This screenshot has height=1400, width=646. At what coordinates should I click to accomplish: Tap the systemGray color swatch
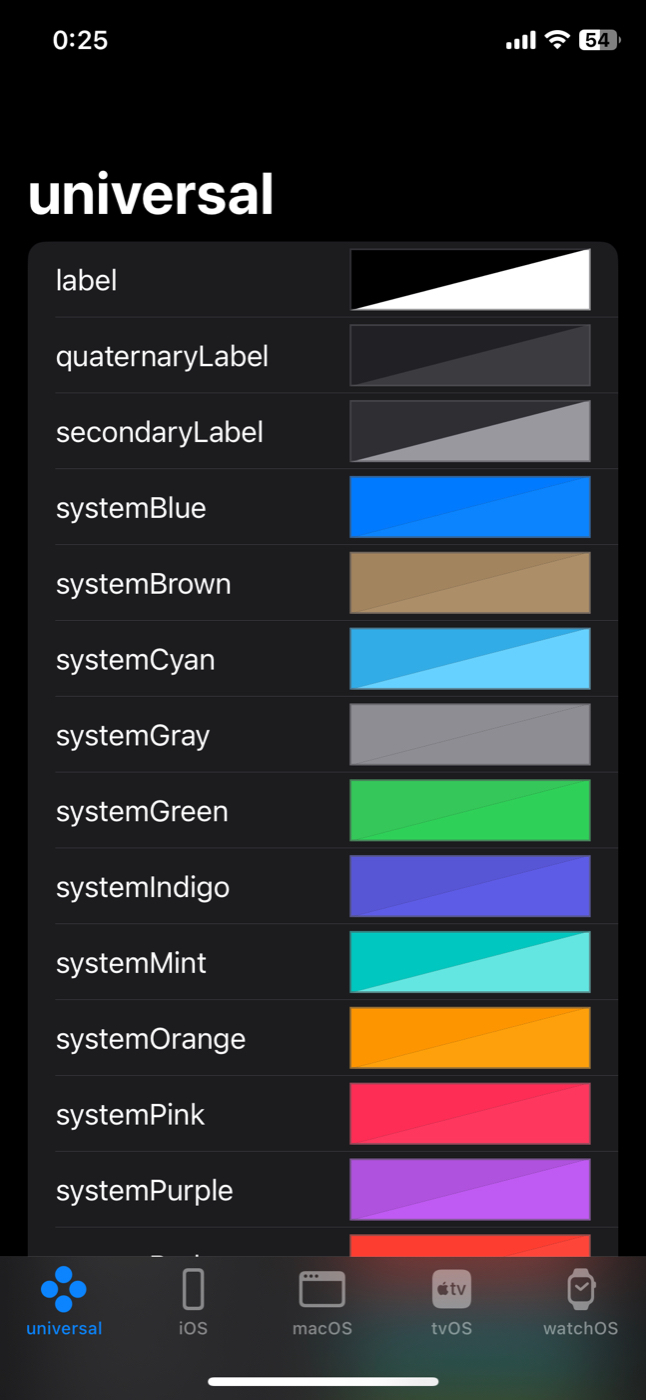click(470, 734)
